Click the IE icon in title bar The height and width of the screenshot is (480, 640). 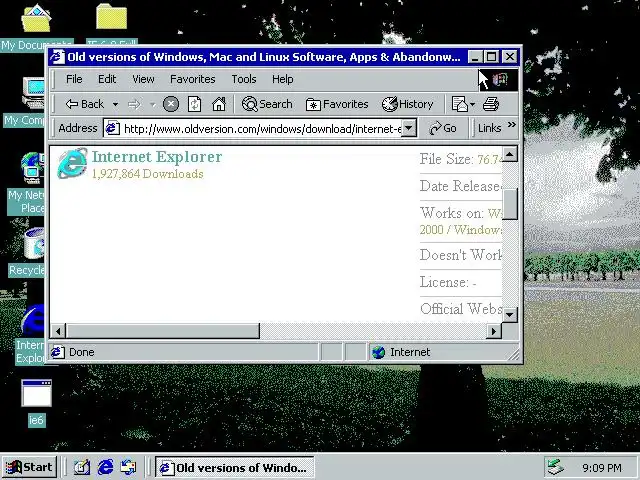[57, 57]
